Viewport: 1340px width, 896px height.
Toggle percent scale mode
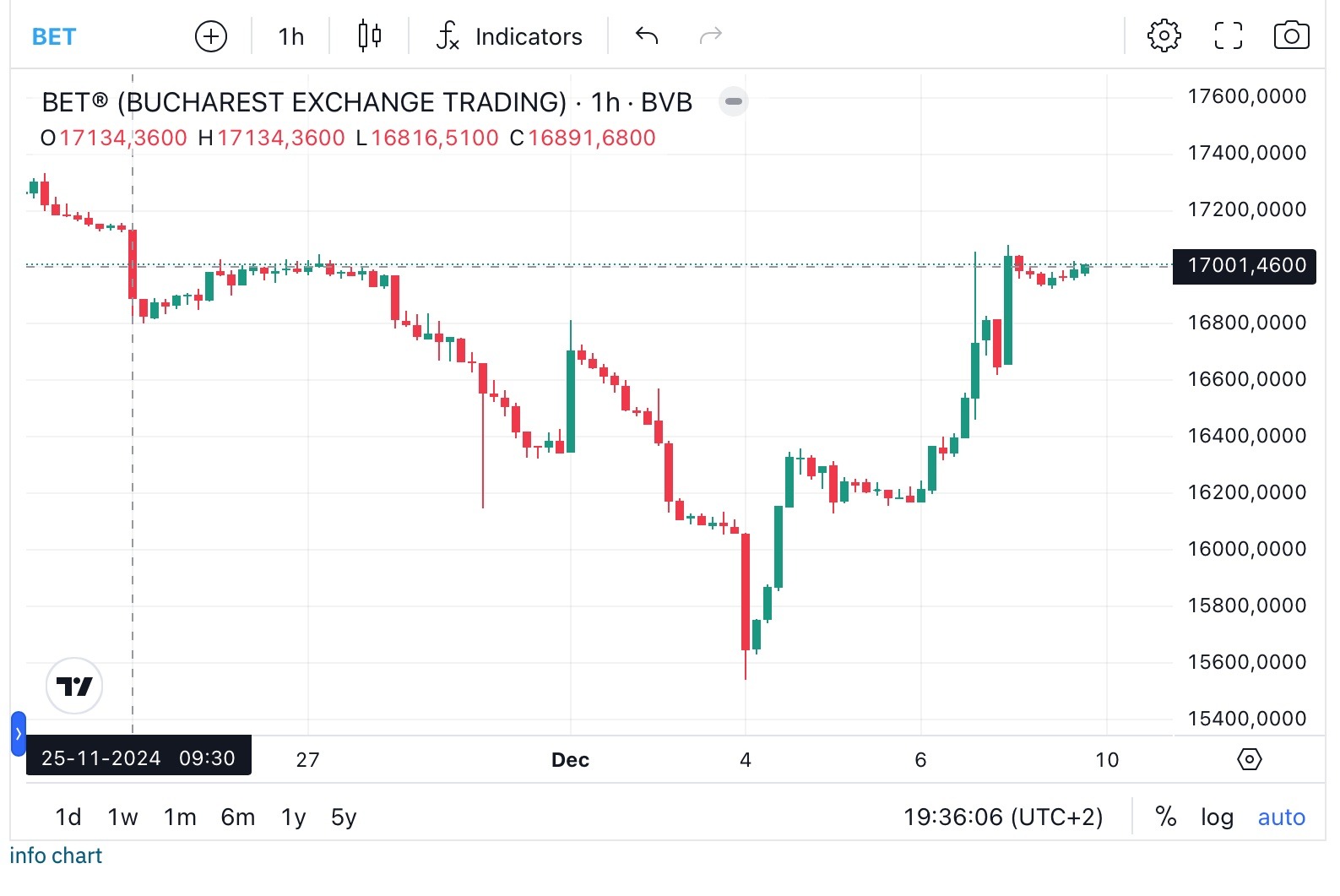(x=1165, y=817)
